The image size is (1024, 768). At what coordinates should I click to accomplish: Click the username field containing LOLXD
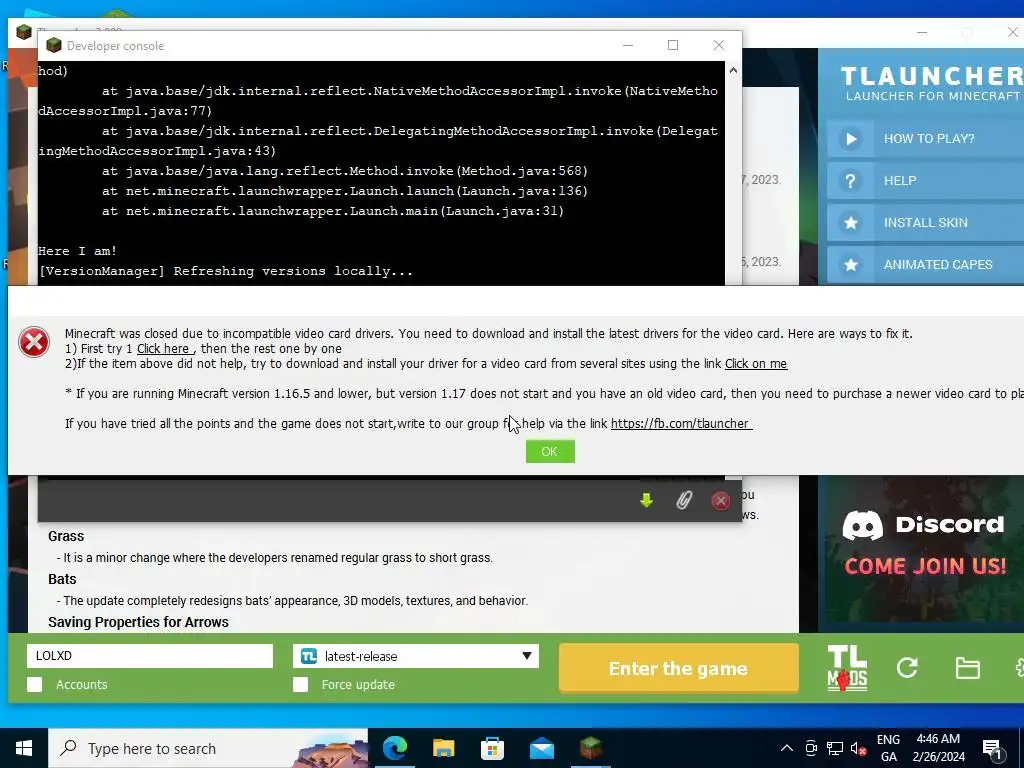150,656
